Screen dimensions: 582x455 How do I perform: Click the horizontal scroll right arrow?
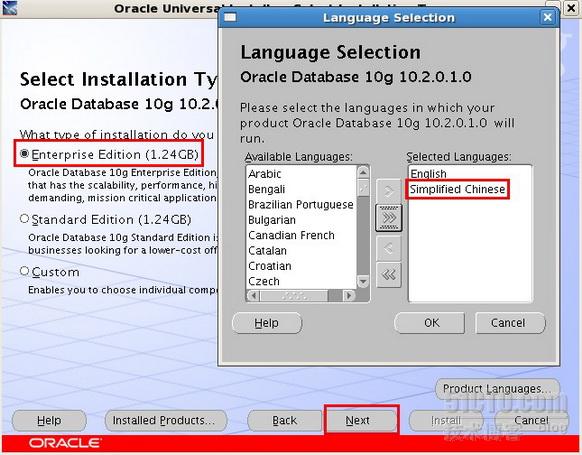coord(349,296)
